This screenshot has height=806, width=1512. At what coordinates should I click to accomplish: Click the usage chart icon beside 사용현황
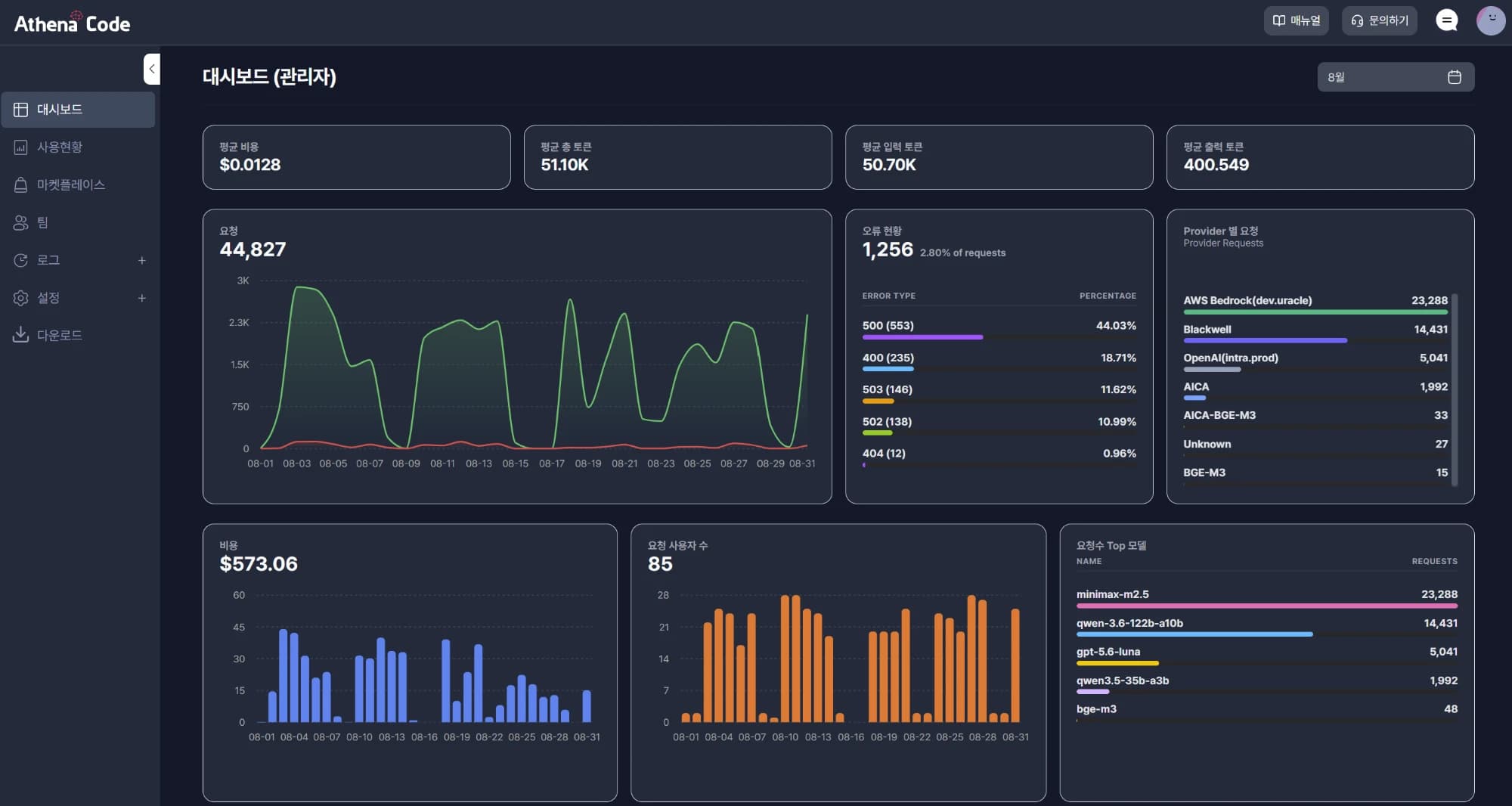tap(21, 147)
